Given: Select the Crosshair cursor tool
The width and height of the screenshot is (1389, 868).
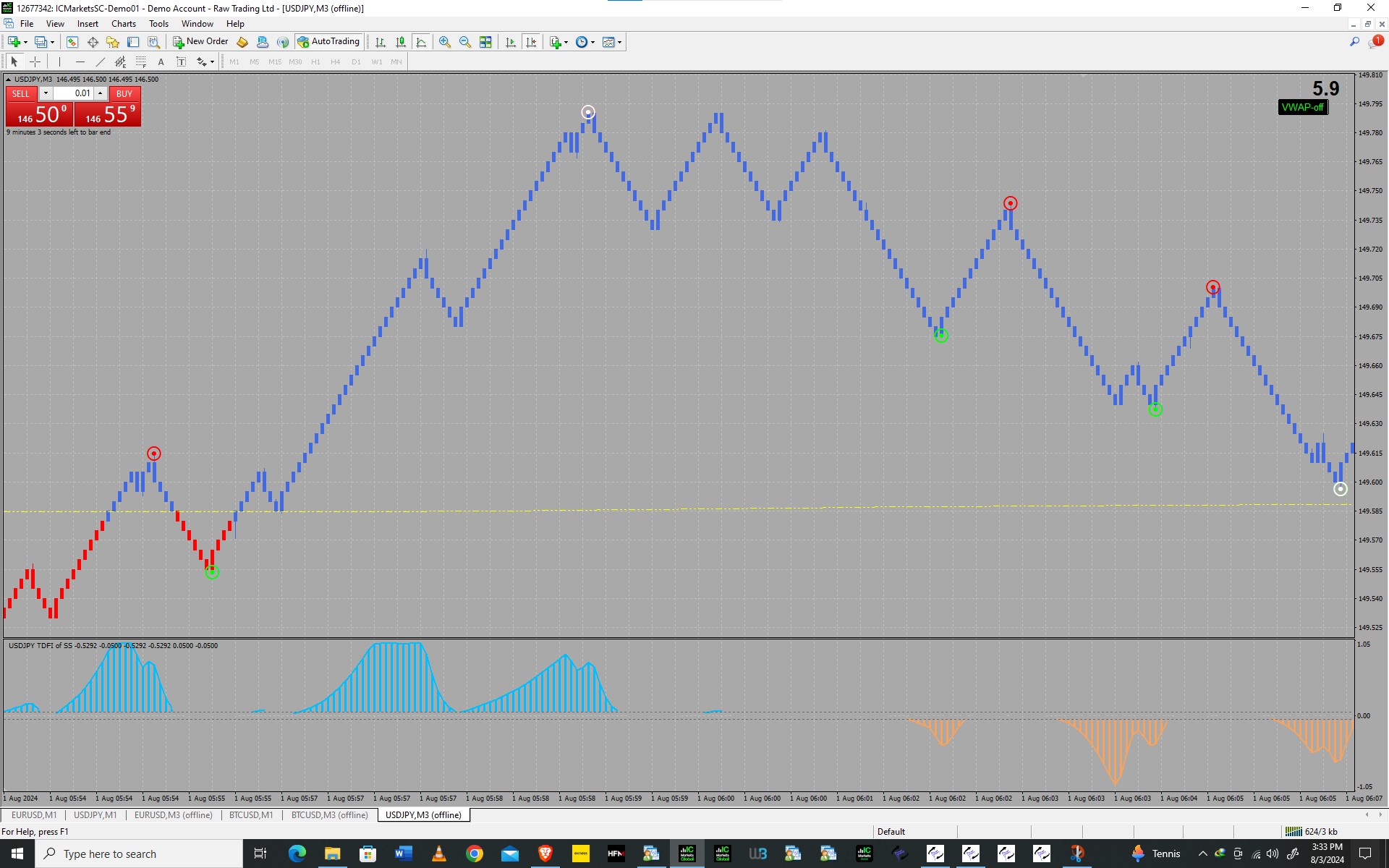Looking at the screenshot, I should pos(35,61).
